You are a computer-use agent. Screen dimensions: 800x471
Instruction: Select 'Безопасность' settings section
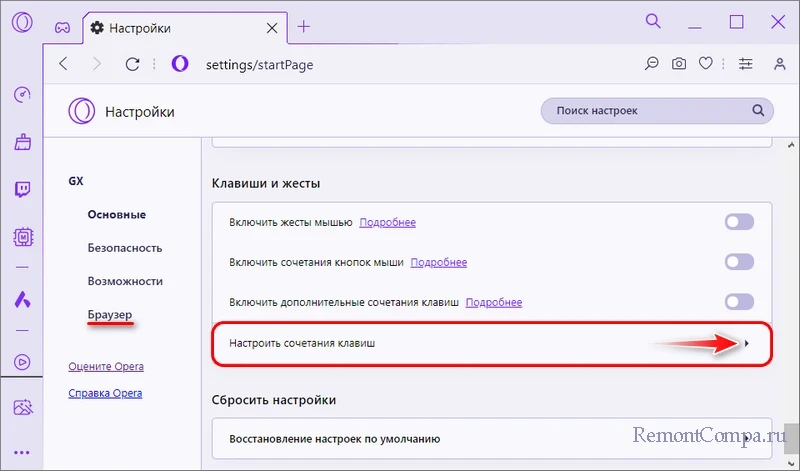pos(125,248)
